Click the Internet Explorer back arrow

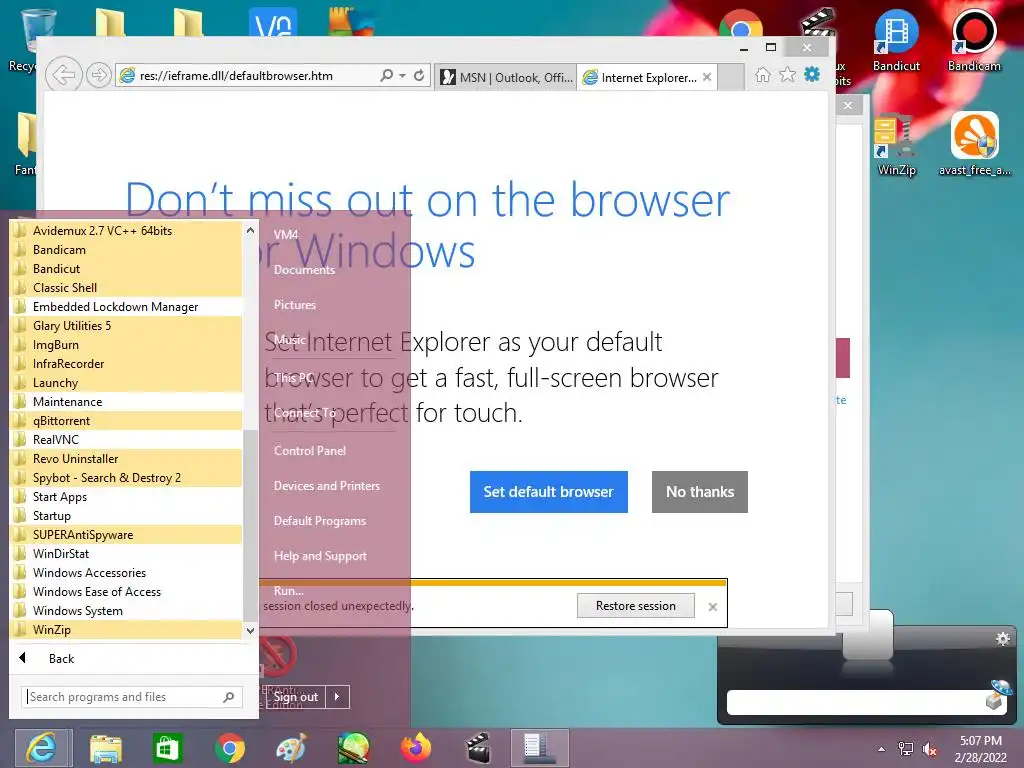[x=63, y=75]
